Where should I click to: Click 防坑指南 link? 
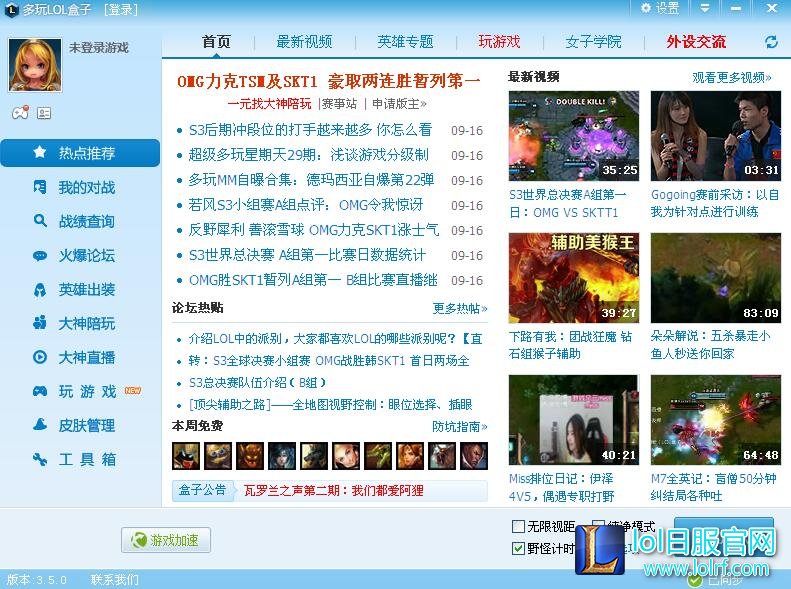[460, 427]
